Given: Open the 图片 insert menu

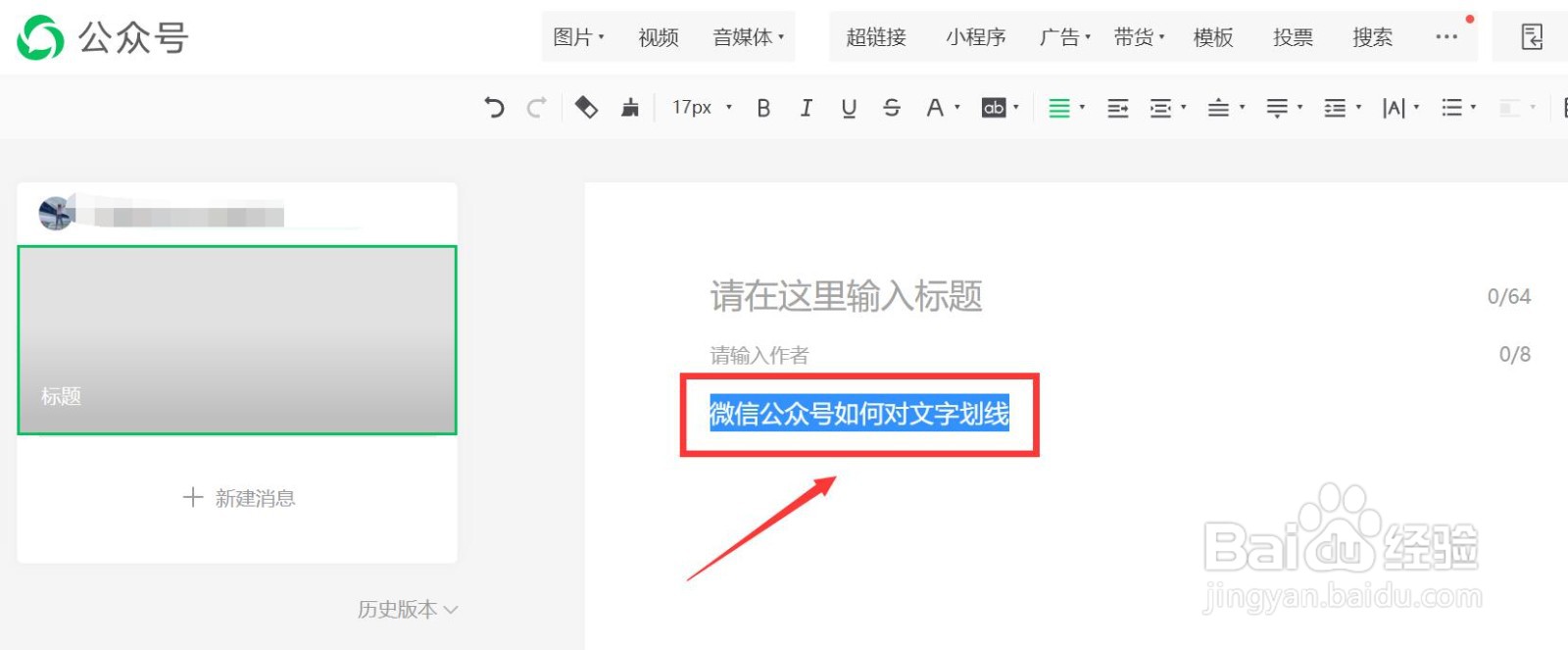Looking at the screenshot, I should [578, 37].
